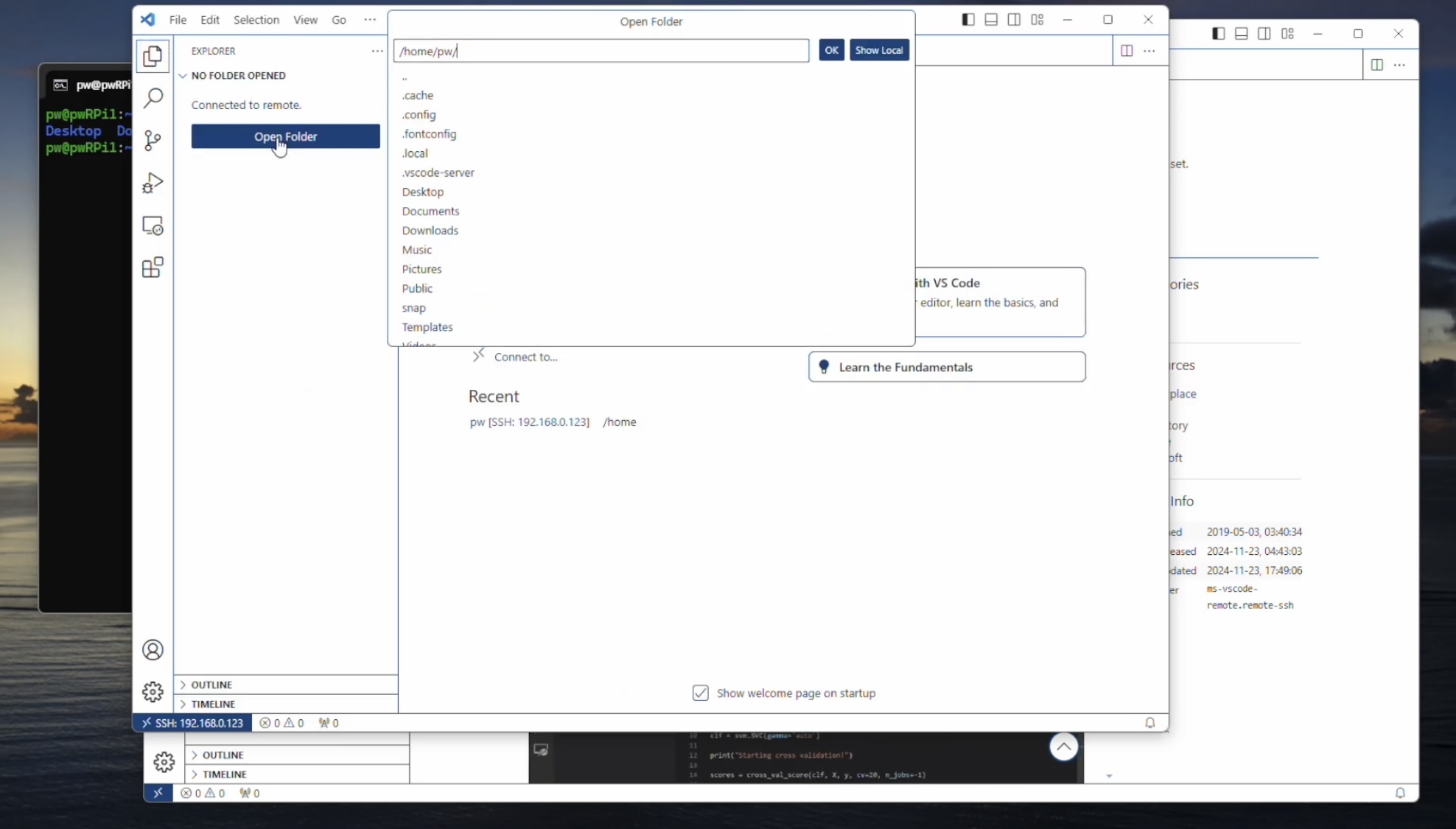The width and height of the screenshot is (1456, 829).
Task: Expand the OUTLINE section
Action: pyautogui.click(x=211, y=685)
